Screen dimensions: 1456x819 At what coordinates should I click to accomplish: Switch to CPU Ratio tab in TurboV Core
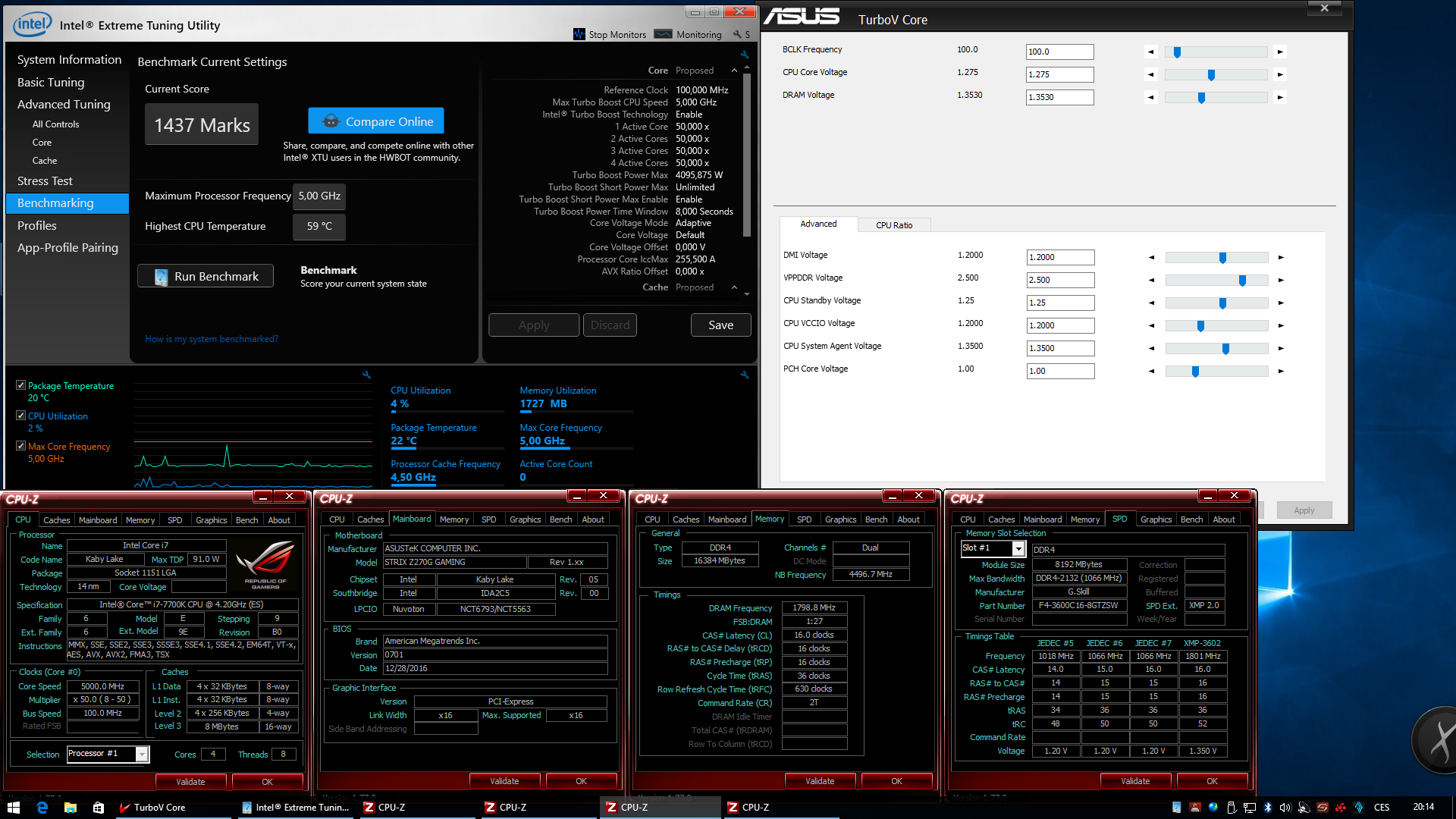[894, 225]
